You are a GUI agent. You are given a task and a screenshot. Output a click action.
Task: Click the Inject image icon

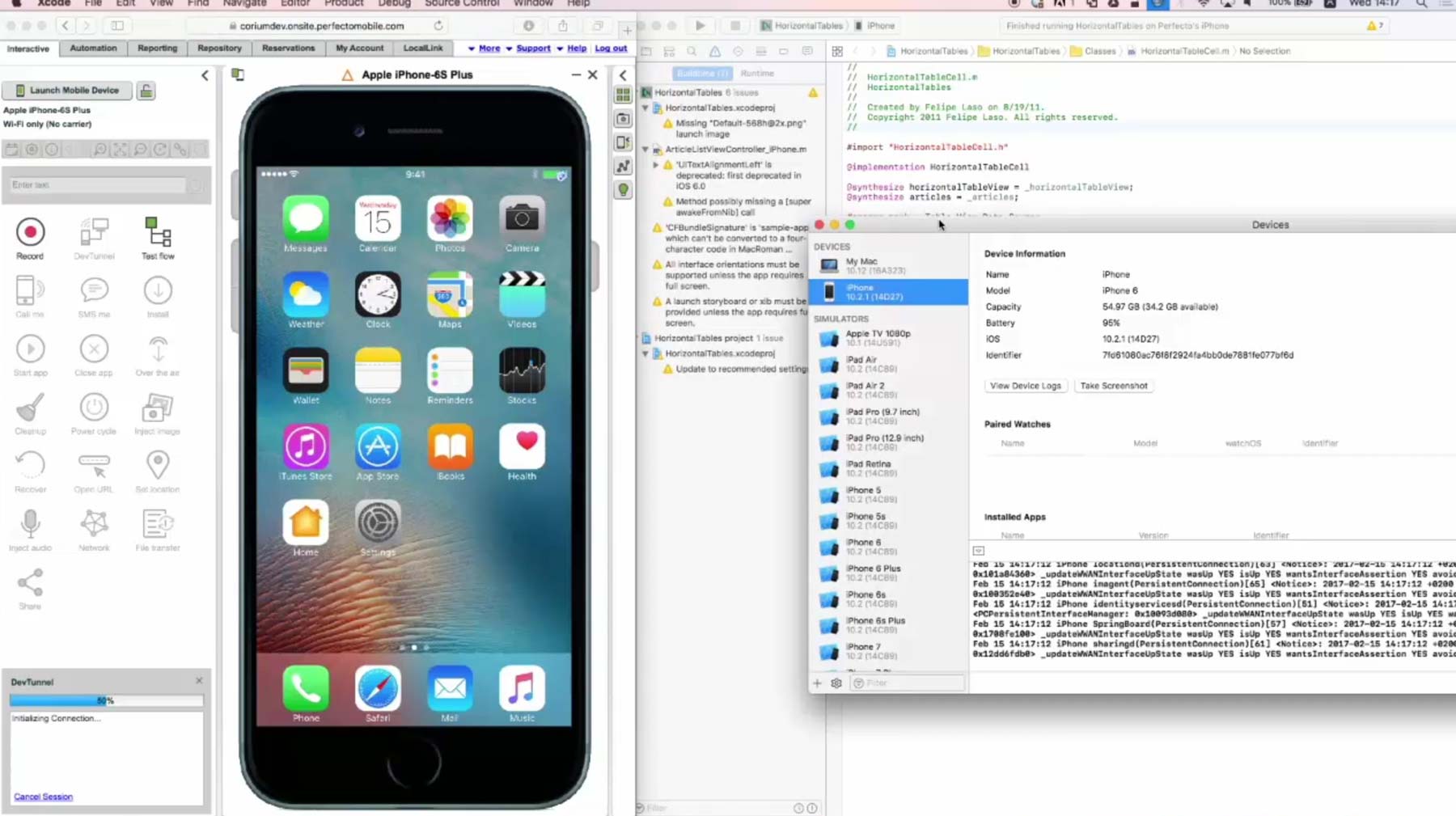point(158,408)
